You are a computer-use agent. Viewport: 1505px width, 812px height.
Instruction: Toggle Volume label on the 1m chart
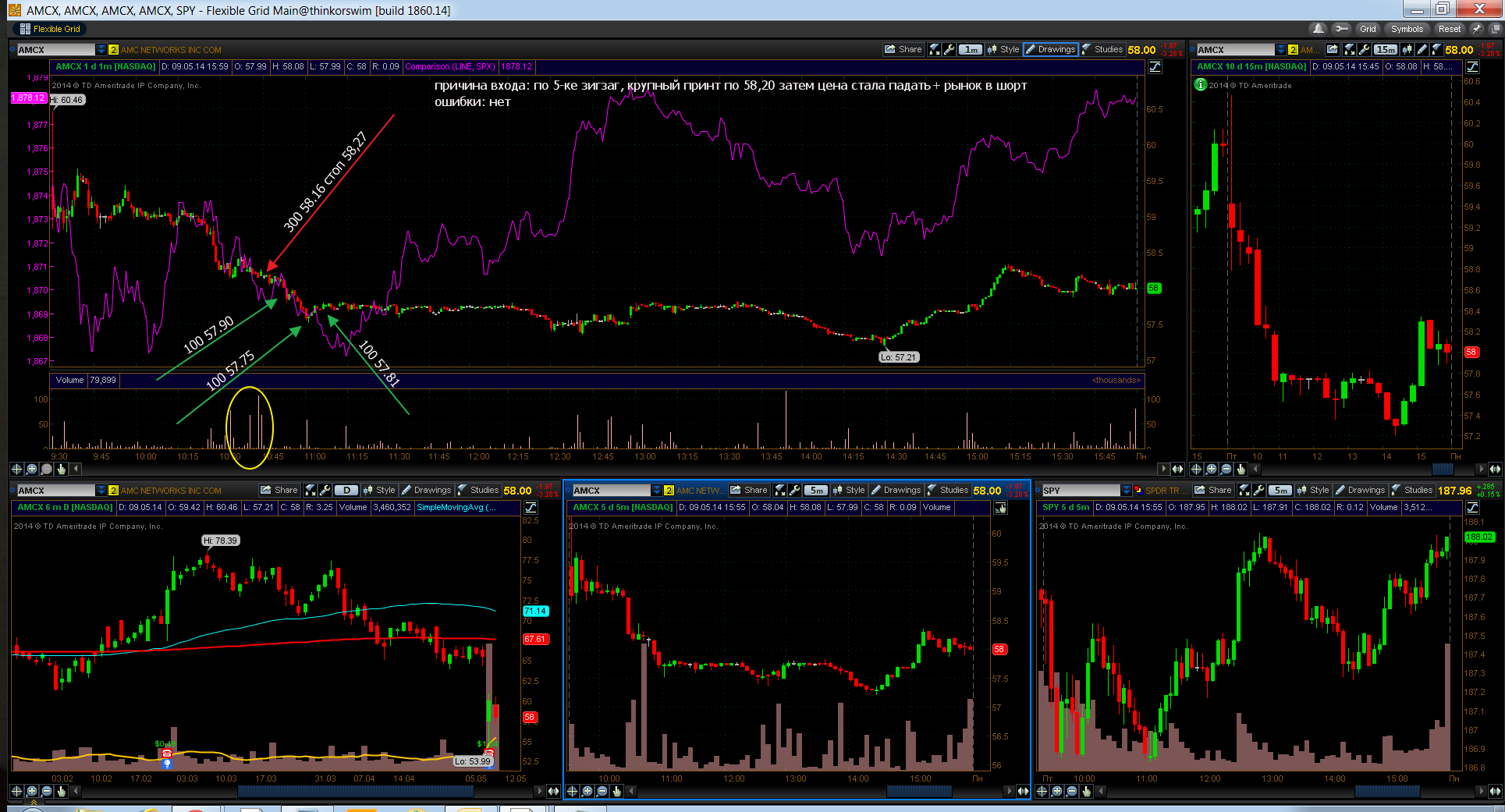coord(69,380)
